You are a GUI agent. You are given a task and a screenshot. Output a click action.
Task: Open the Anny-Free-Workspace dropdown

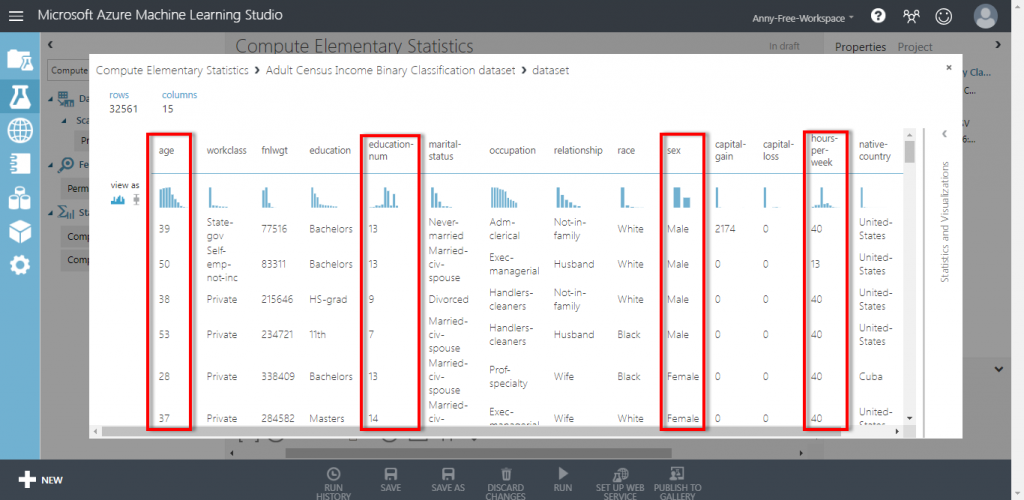[x=803, y=18]
